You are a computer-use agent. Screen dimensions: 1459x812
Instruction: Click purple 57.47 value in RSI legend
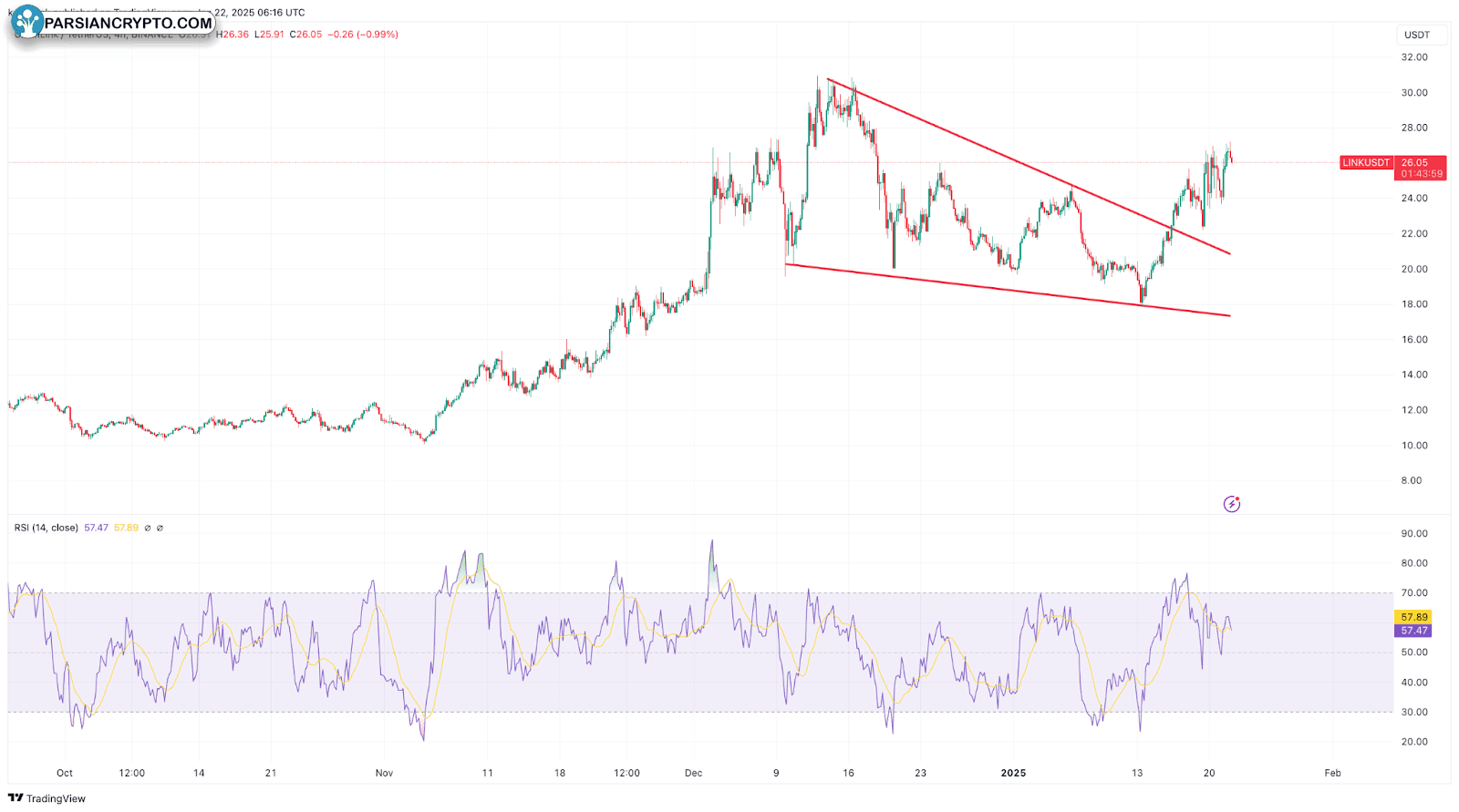96,528
